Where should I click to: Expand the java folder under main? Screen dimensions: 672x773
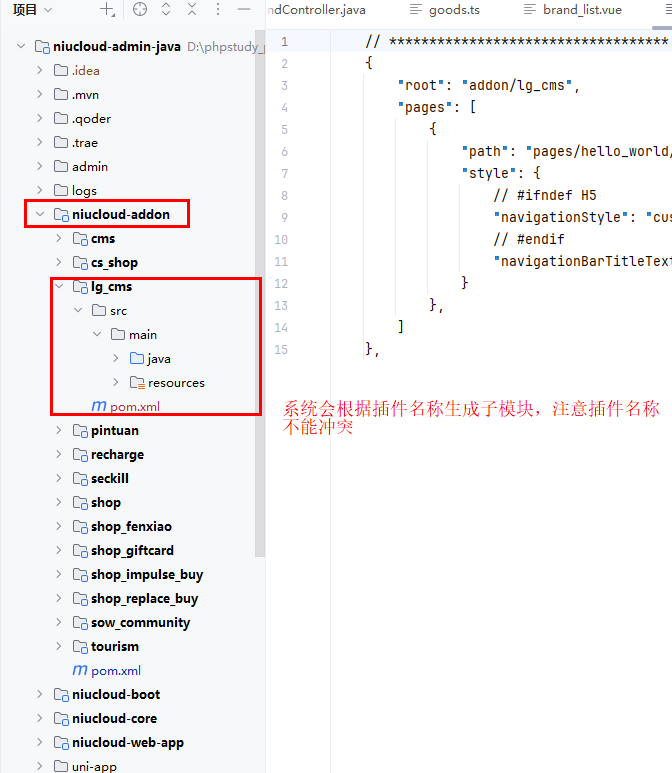(116, 359)
